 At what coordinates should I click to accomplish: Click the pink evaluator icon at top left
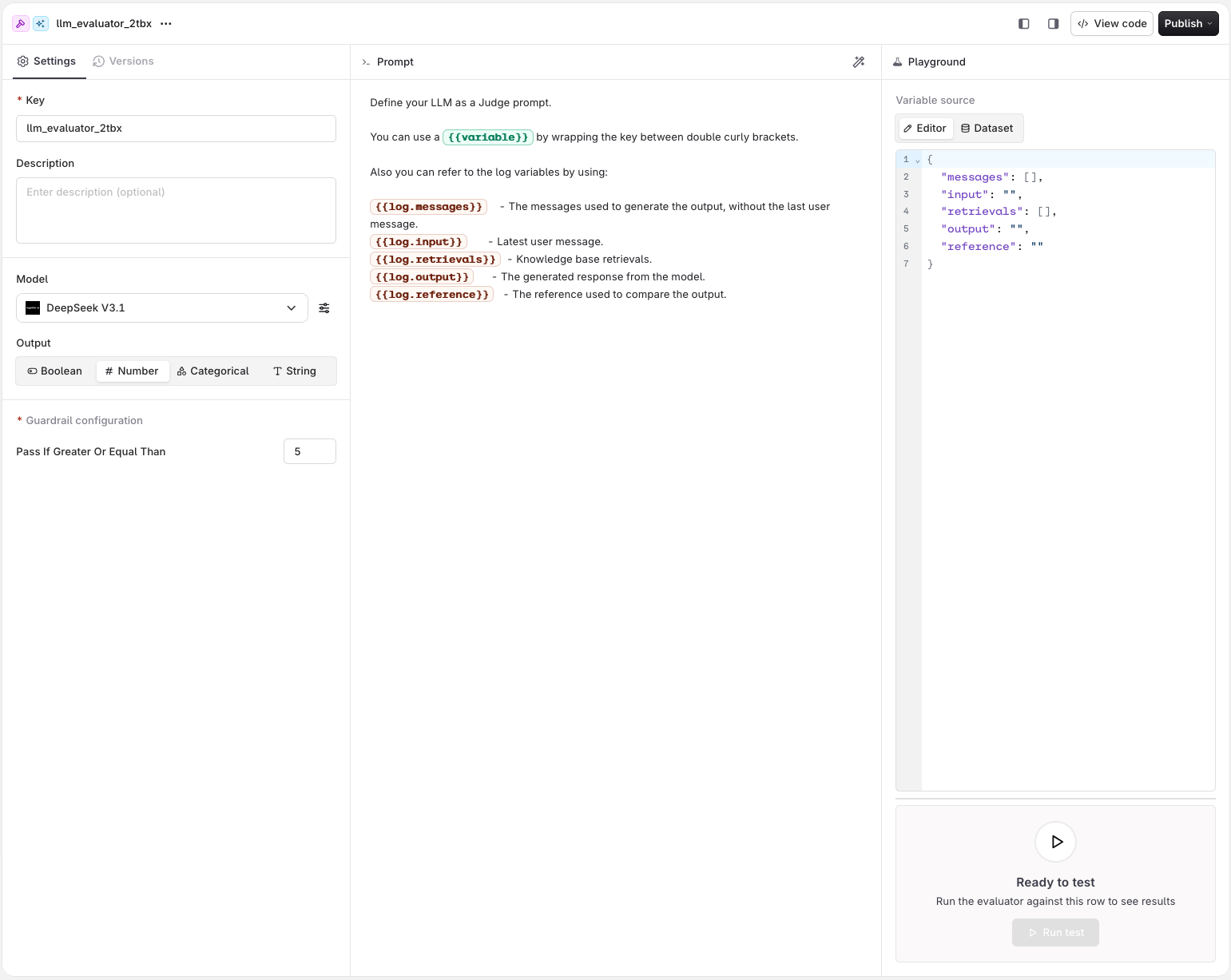point(21,24)
